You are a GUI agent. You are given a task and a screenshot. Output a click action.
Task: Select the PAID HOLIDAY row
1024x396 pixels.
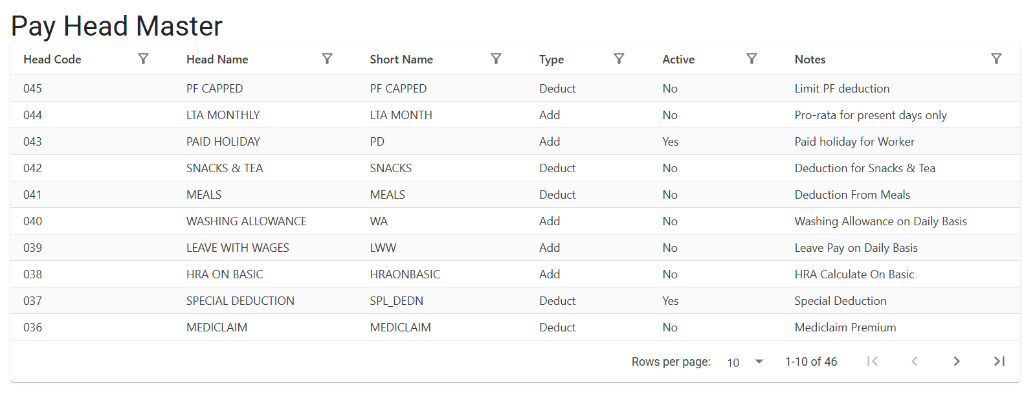515,142
